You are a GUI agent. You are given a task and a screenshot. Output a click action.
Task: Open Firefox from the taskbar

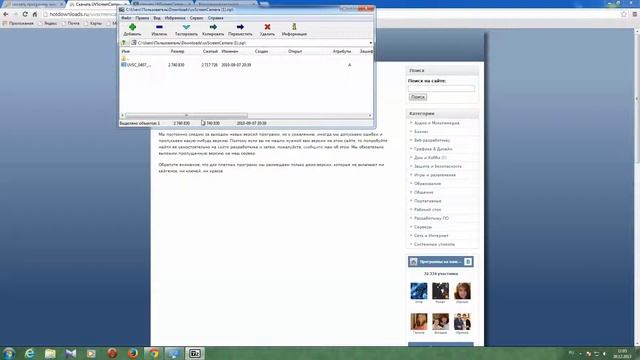coord(133,353)
